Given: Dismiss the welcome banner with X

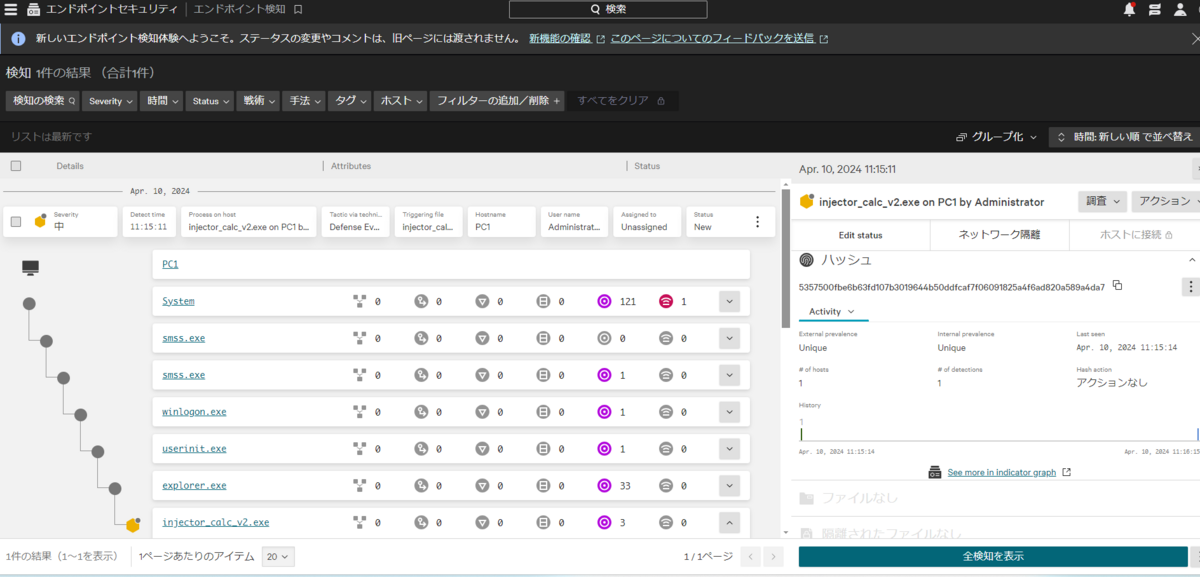Looking at the screenshot, I should [x=1195, y=39].
